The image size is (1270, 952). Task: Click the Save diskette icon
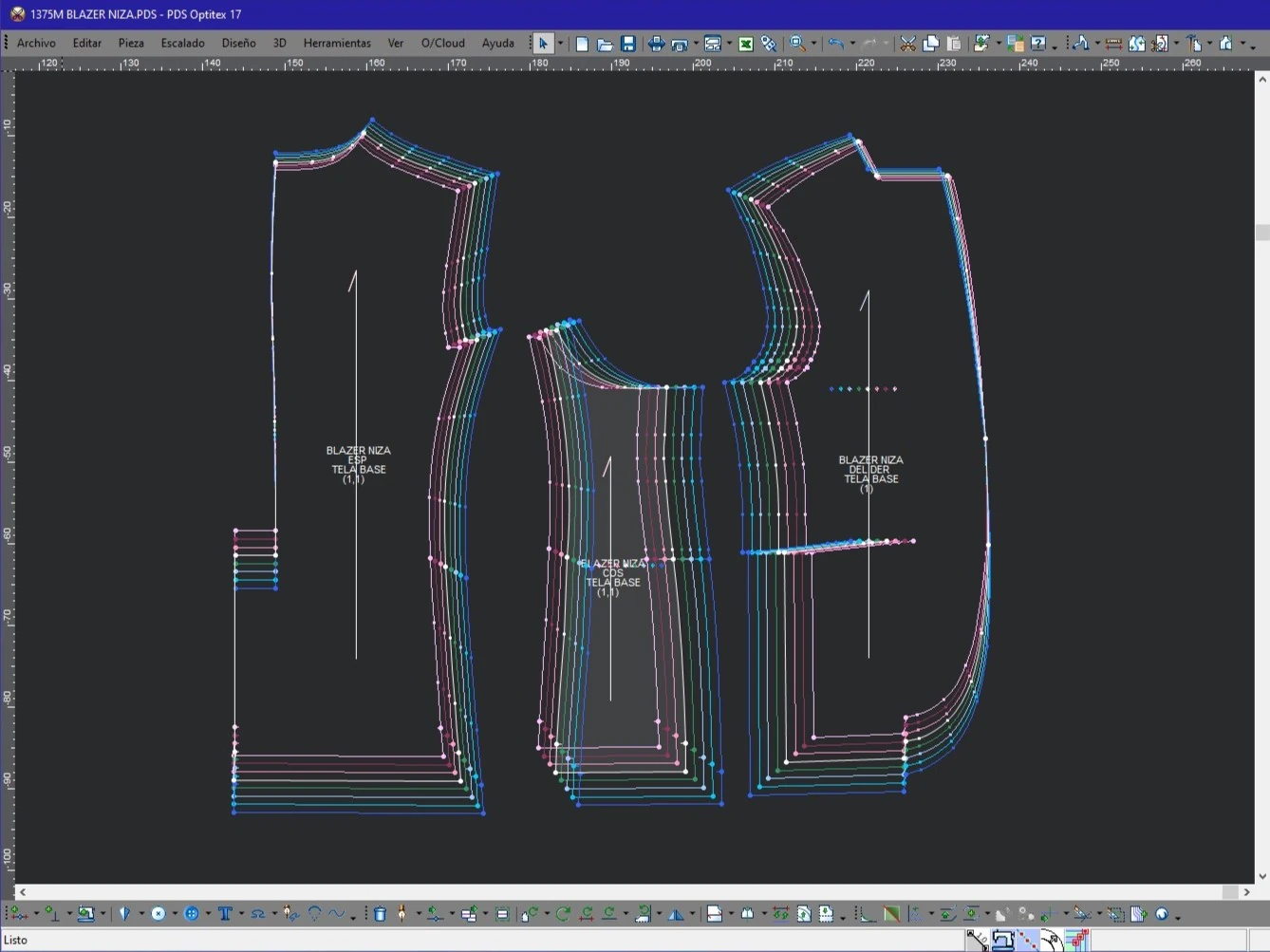point(628,44)
